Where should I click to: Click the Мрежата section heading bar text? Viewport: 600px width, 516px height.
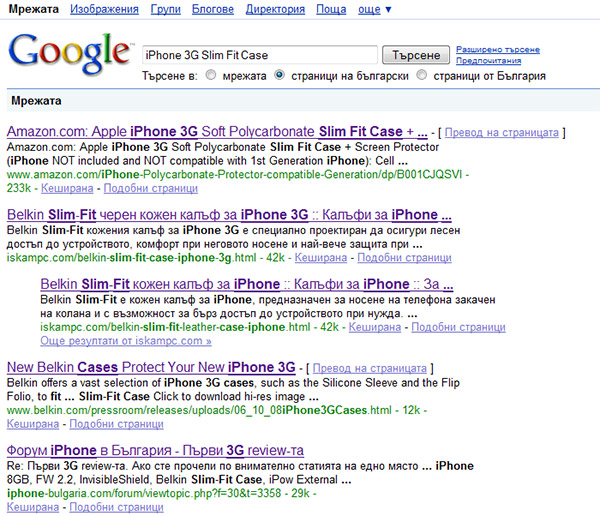coord(36,101)
